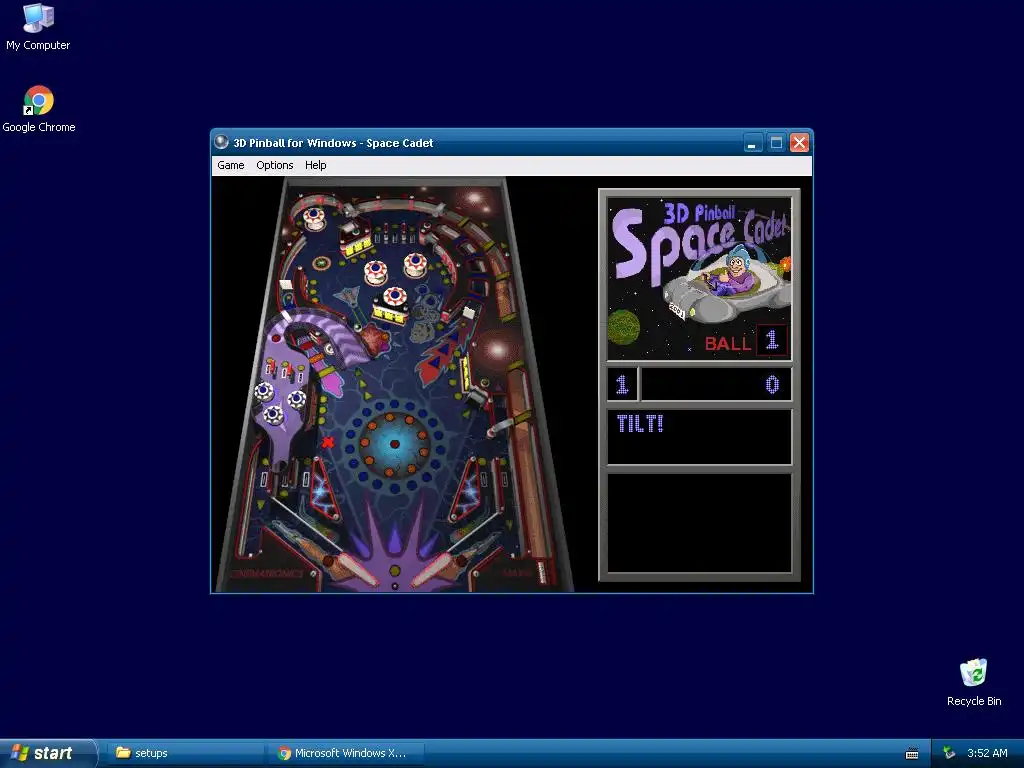Click the right blue lightning slingshot
Screen dimensions: 1024x768
[466, 491]
